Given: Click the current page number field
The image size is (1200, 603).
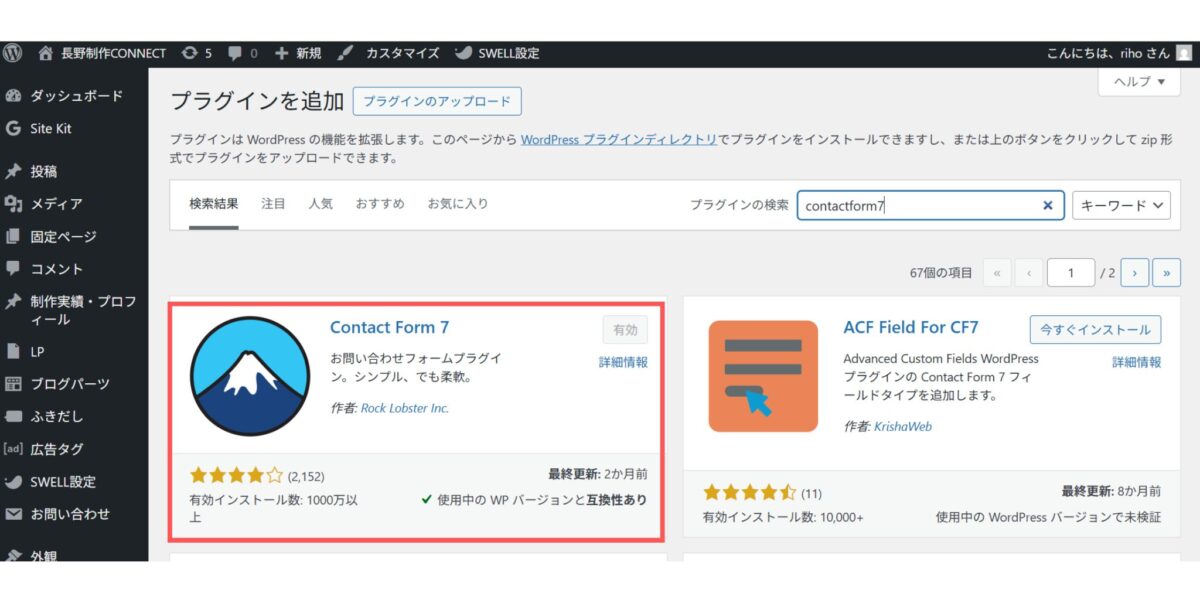Looking at the screenshot, I should point(1071,273).
